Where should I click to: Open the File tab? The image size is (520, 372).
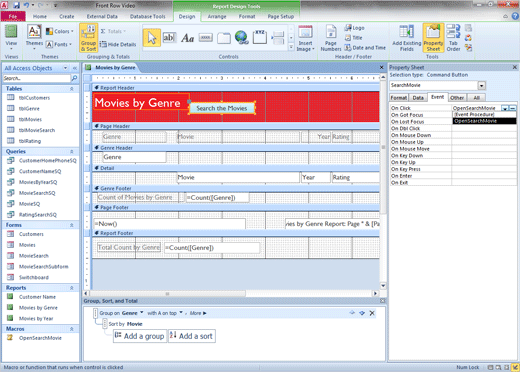pos(13,16)
